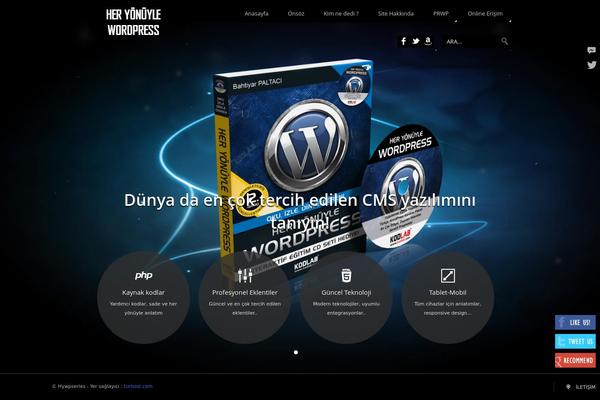Screen dimensions: 600x400
Task: Click the HTML5 icon in Güncel Teknoloji
Action: (x=346, y=275)
